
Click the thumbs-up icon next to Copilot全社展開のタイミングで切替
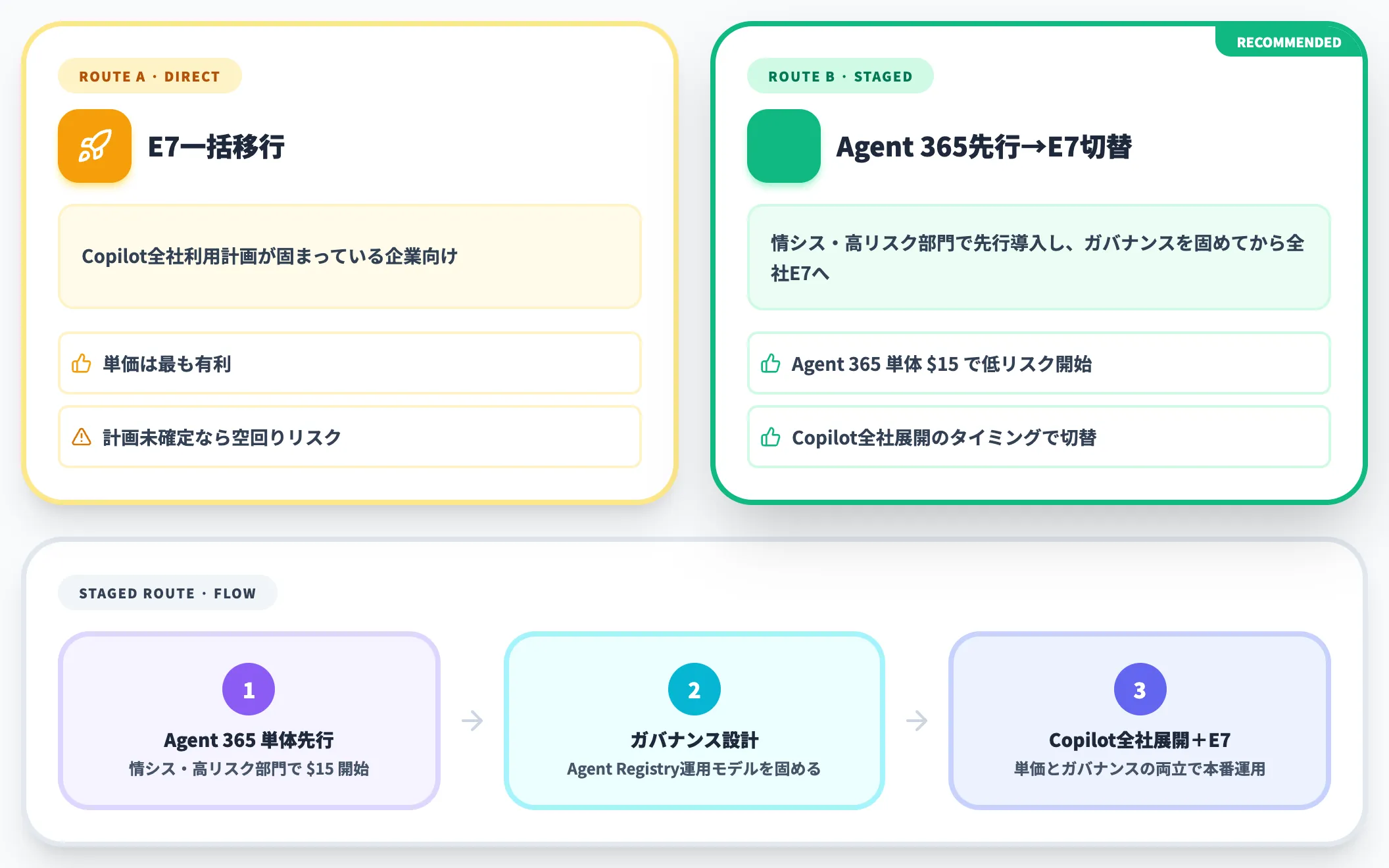pyautogui.click(x=771, y=437)
